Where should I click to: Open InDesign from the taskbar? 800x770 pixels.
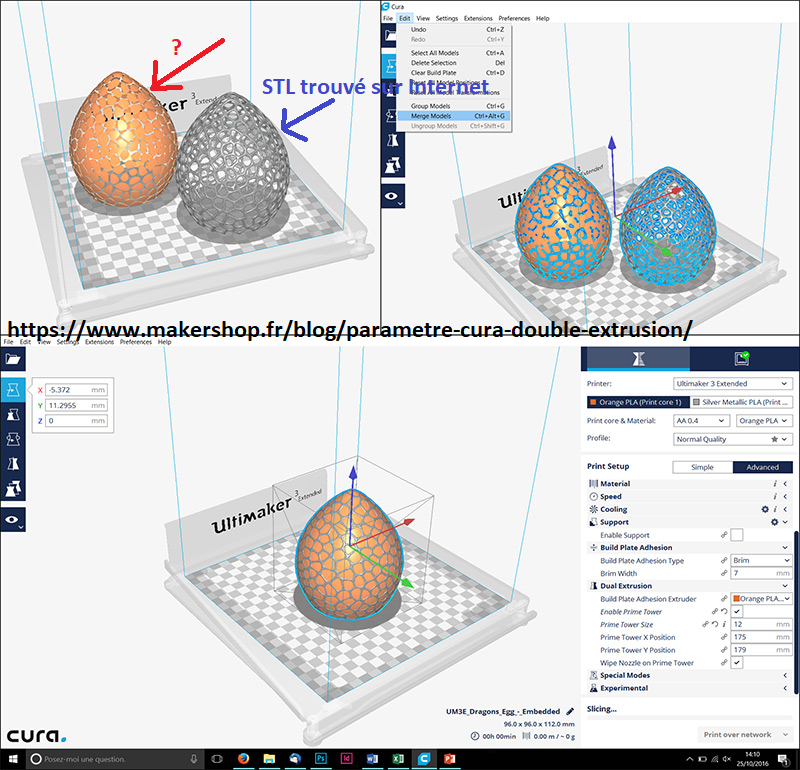[346, 759]
